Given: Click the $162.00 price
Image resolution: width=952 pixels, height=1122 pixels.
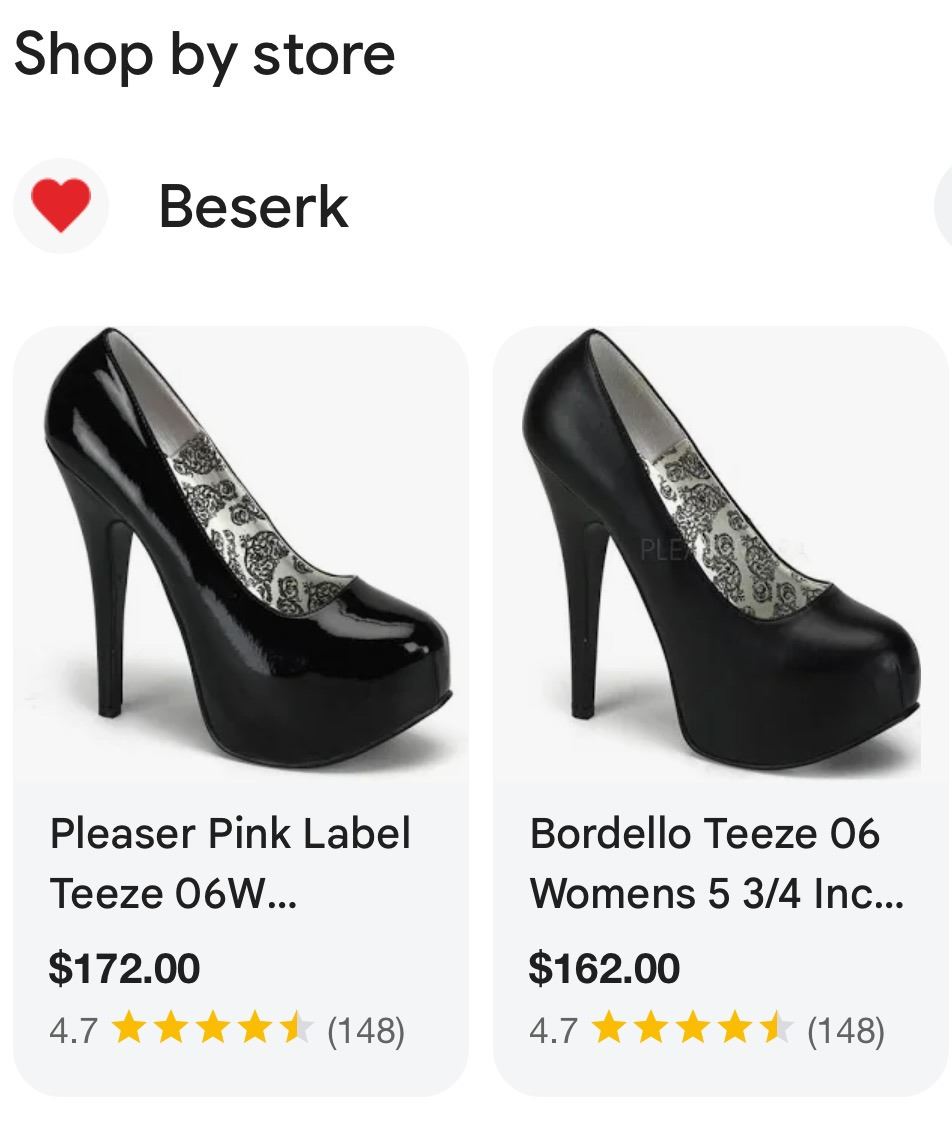Looking at the screenshot, I should [x=604, y=968].
